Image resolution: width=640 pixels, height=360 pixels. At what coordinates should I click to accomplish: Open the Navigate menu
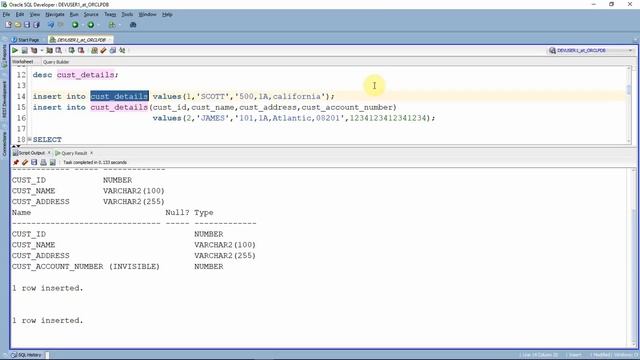[x=55, y=14]
